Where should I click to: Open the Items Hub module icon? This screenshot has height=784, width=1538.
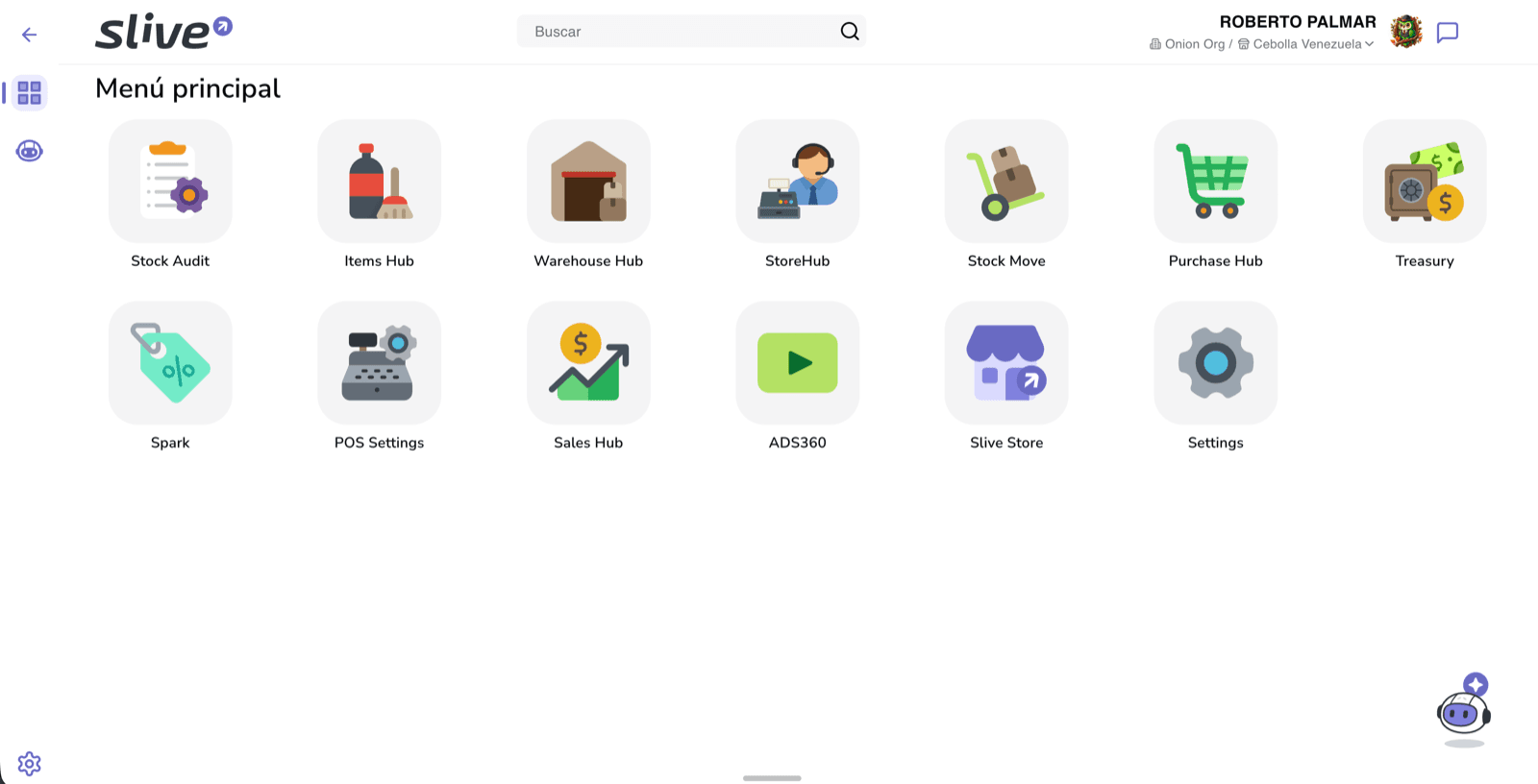point(380,181)
